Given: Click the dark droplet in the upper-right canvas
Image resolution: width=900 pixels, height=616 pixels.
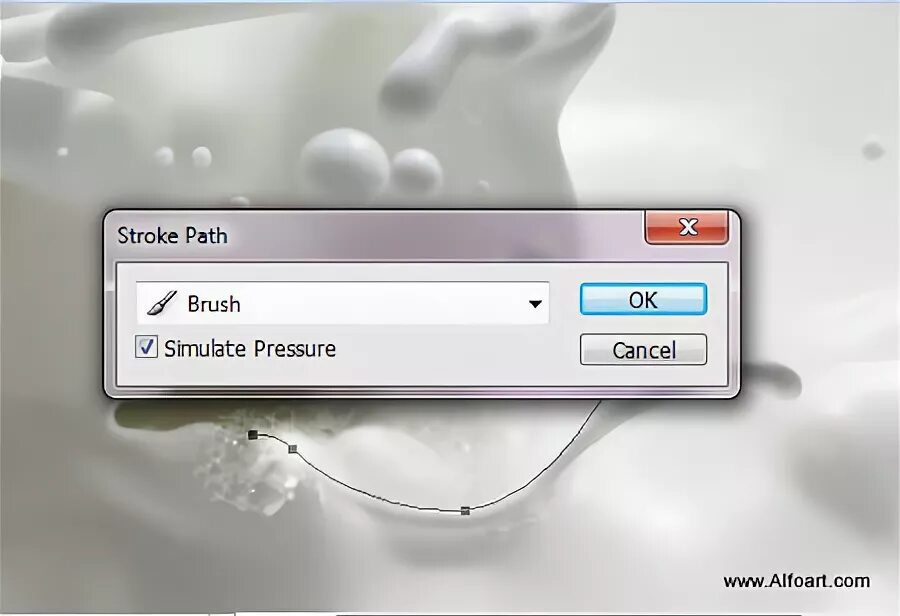Looking at the screenshot, I should click(x=873, y=150).
